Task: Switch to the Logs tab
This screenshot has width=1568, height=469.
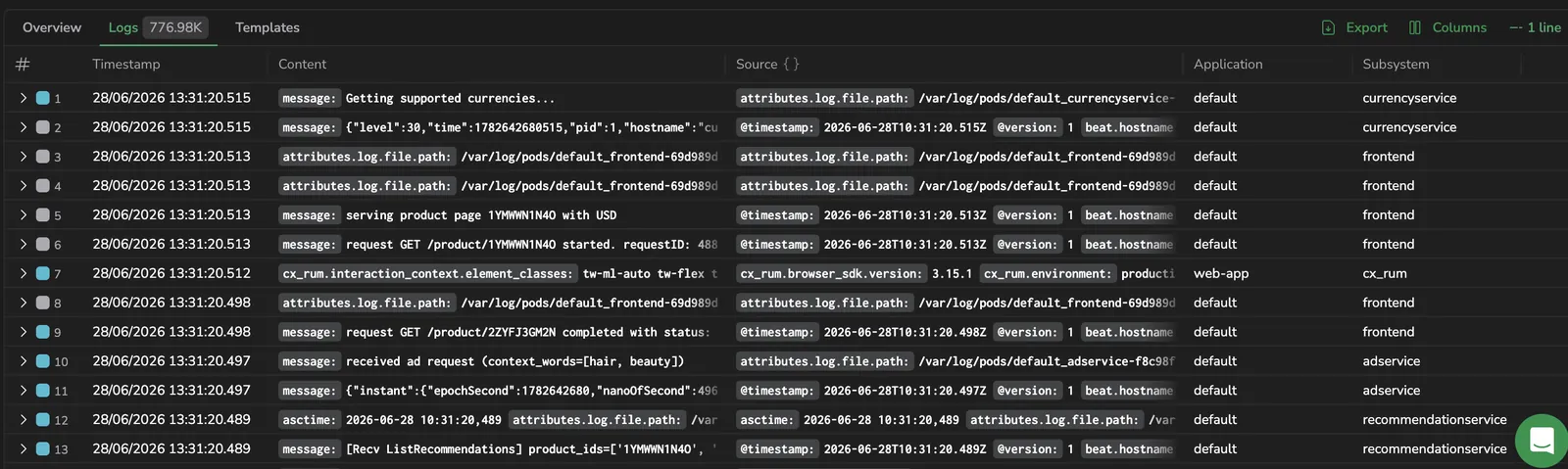Action: pyautogui.click(x=122, y=27)
